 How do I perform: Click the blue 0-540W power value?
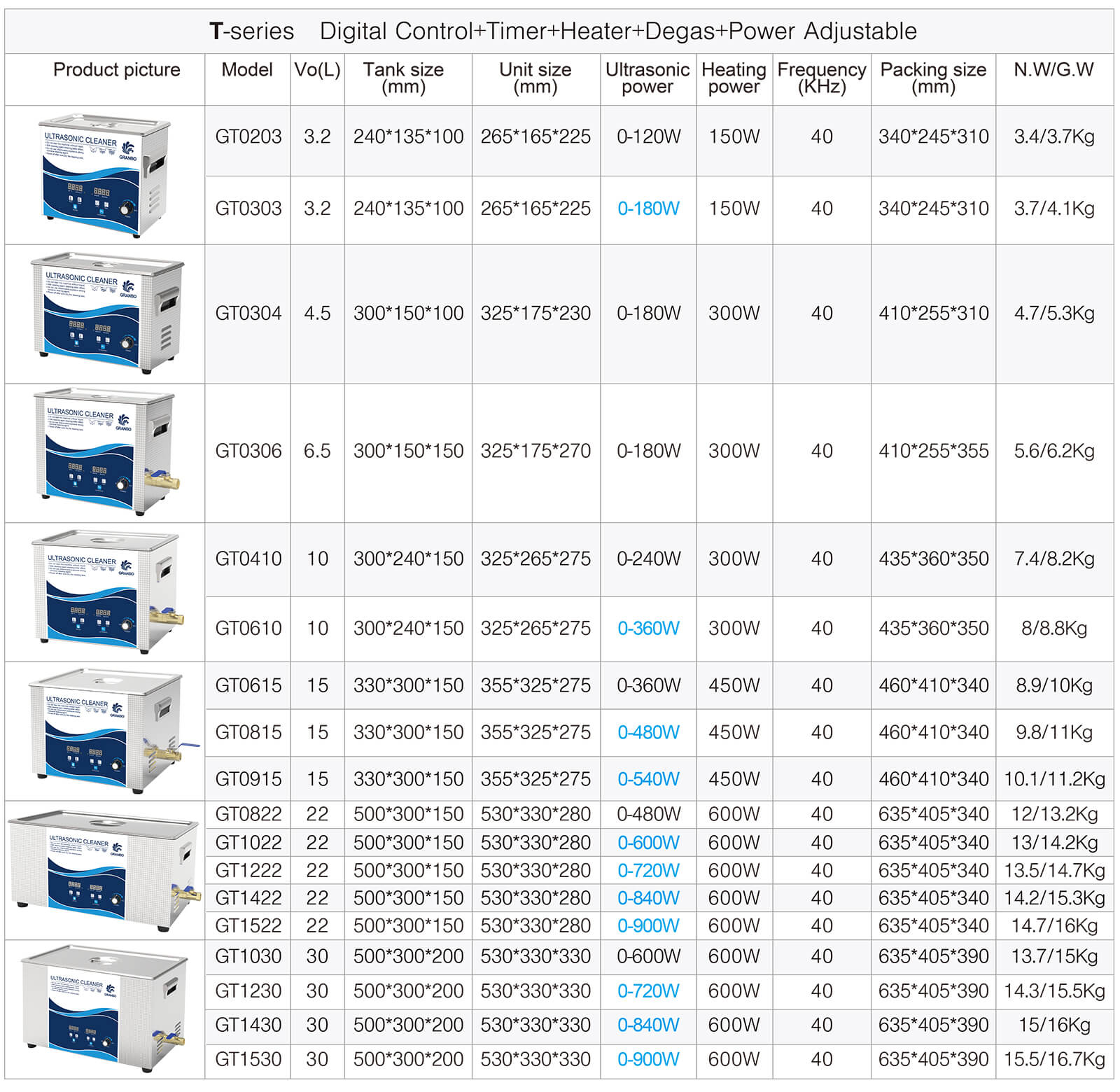648,779
